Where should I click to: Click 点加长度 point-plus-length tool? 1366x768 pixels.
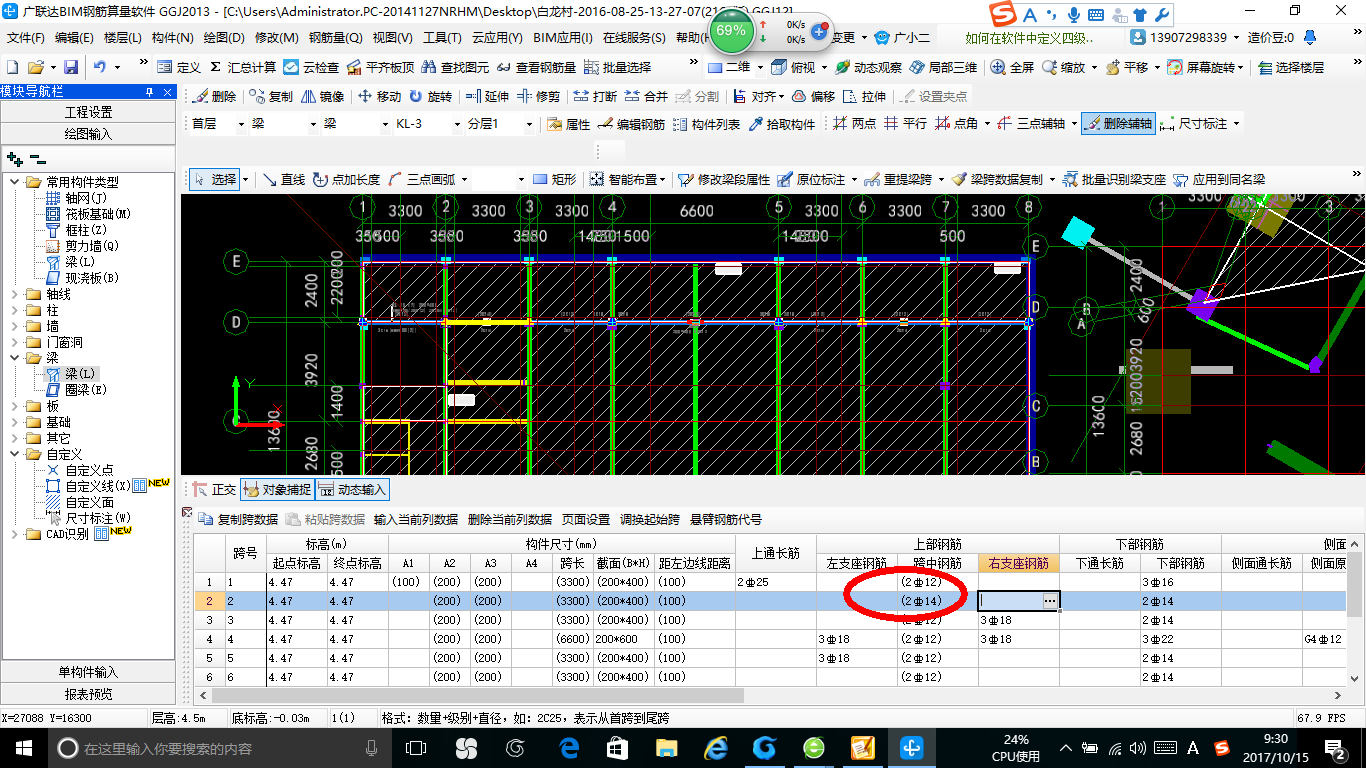pos(346,179)
